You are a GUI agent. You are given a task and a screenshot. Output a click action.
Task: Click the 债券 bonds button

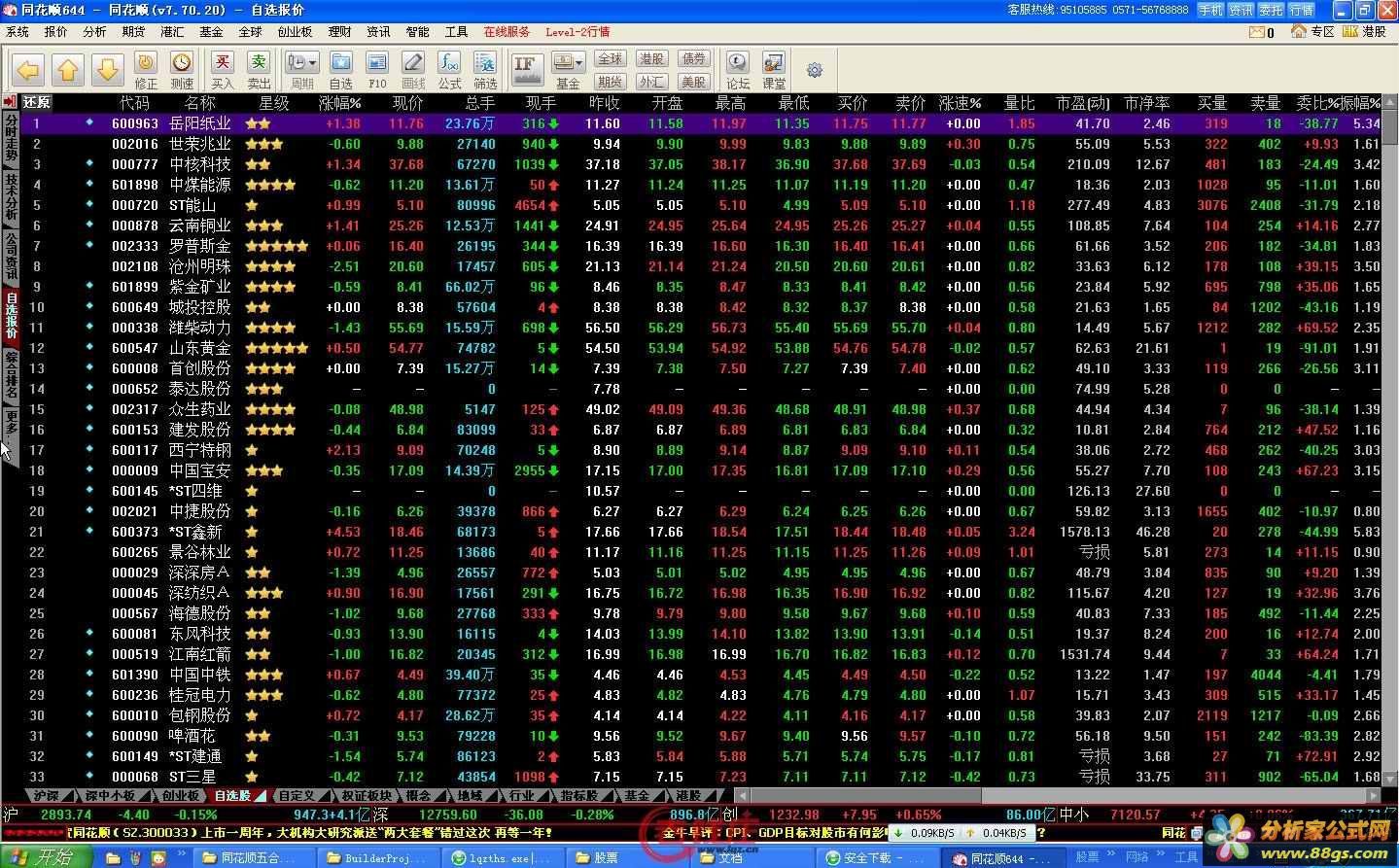tap(693, 59)
